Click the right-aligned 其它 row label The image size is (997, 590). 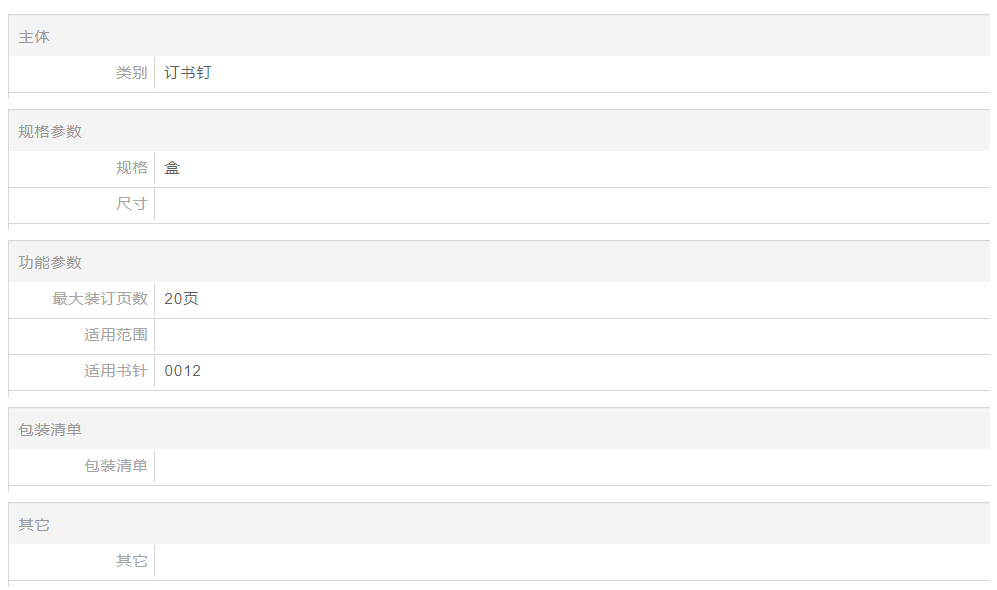131,561
